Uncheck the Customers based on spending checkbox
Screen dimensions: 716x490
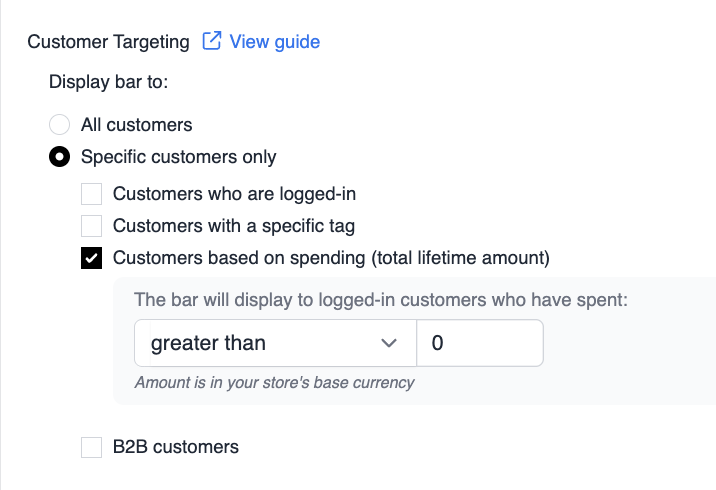pos(91,258)
